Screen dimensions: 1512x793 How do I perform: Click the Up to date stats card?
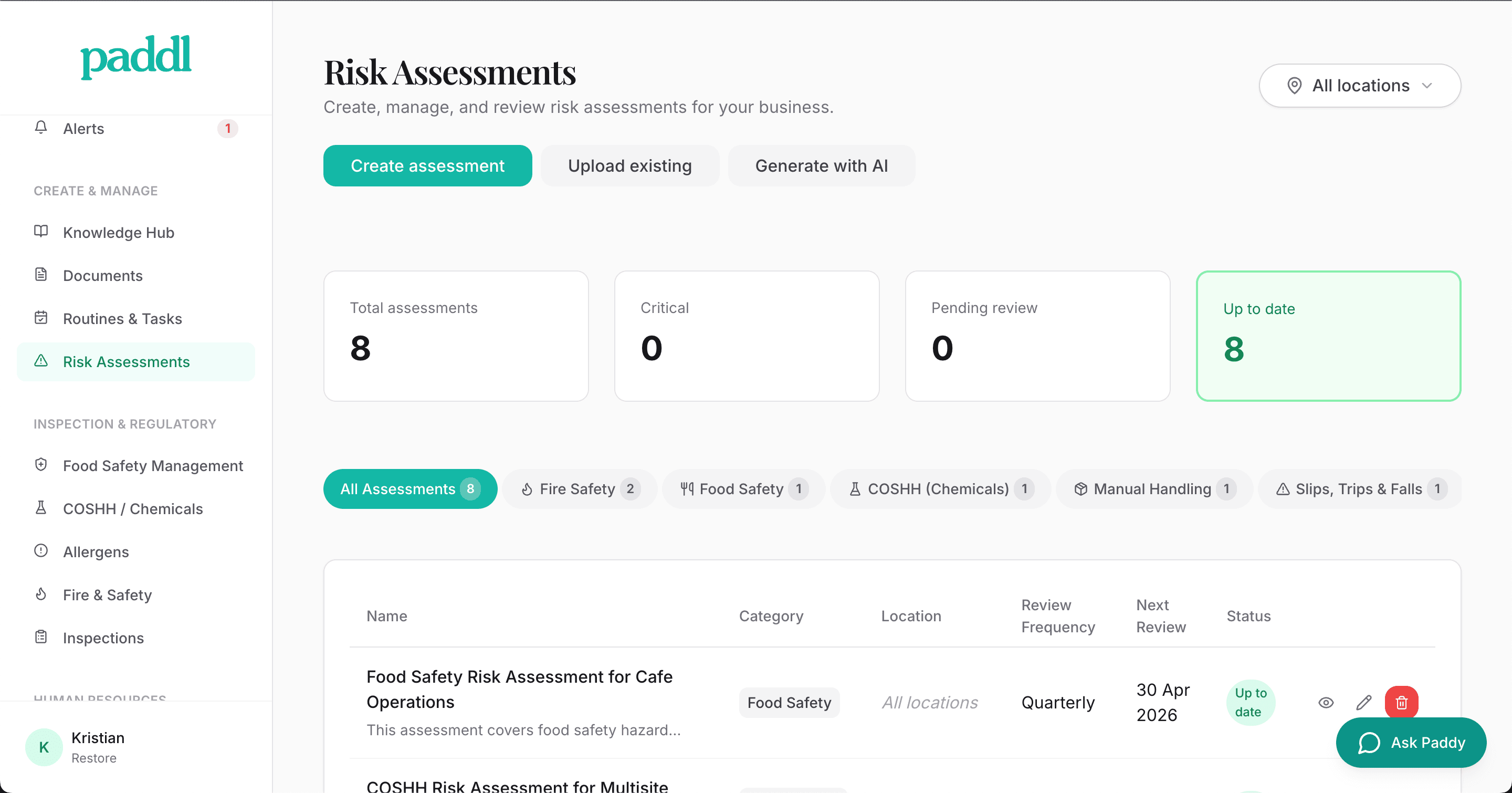point(1328,336)
